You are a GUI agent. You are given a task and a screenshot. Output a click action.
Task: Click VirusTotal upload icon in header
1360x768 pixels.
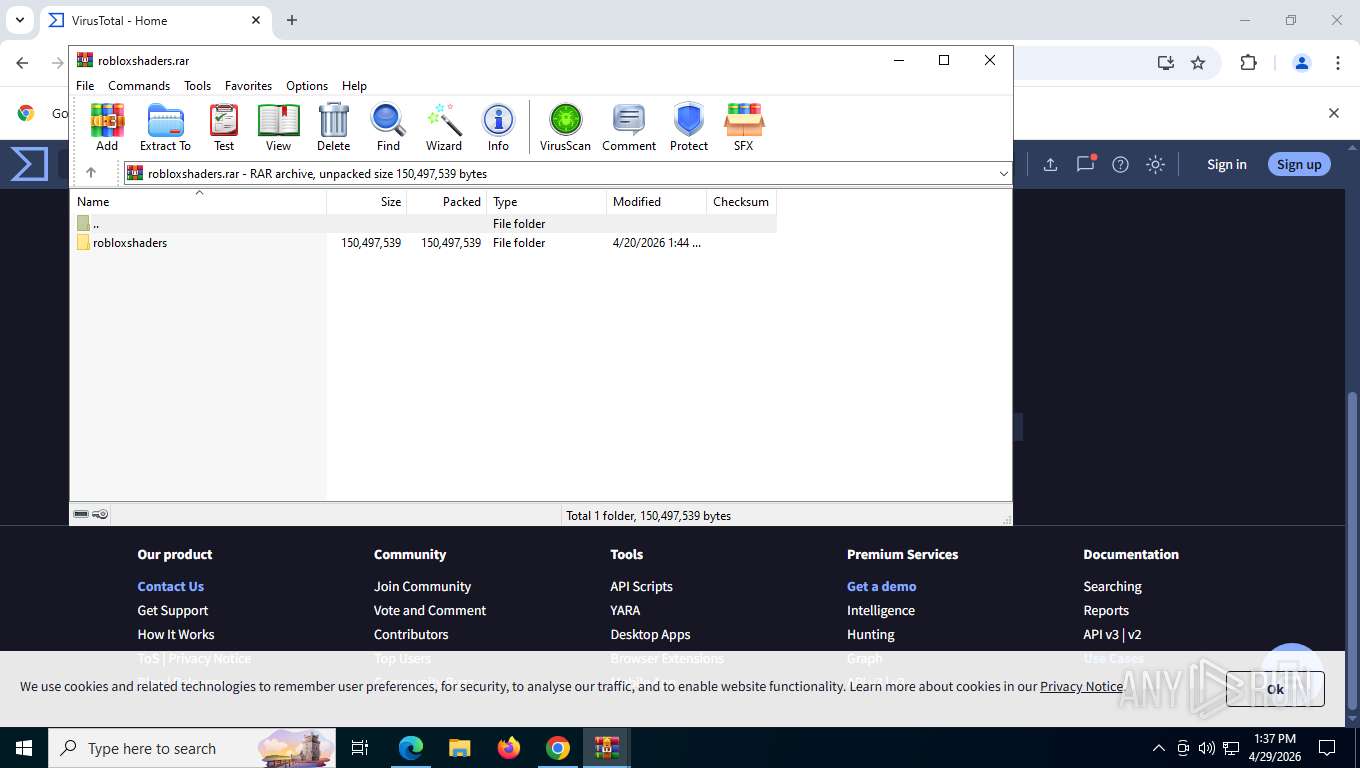(1050, 164)
